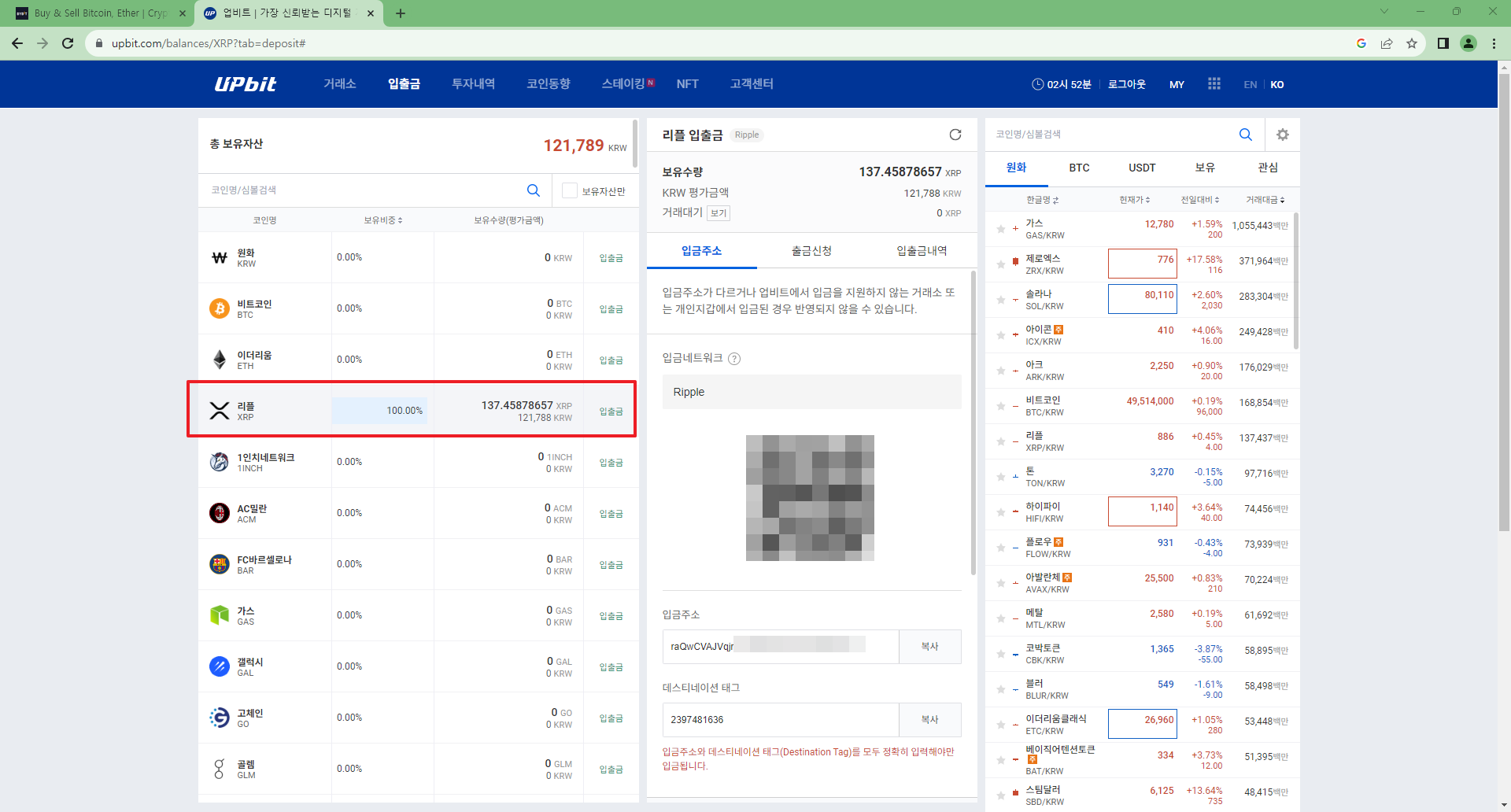Toggle the favorite star next to 리플 XRP/KRW

pos(1000,441)
